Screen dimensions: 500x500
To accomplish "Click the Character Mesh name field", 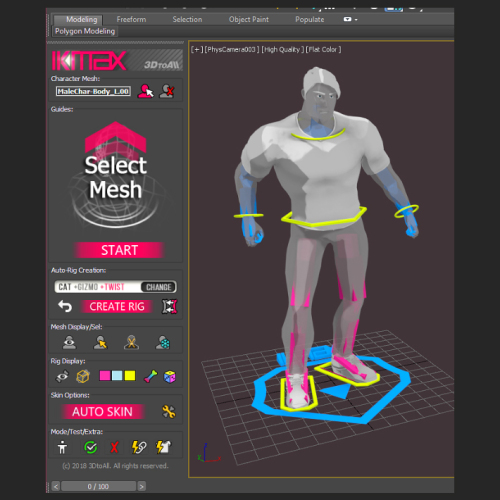I will click(93, 91).
